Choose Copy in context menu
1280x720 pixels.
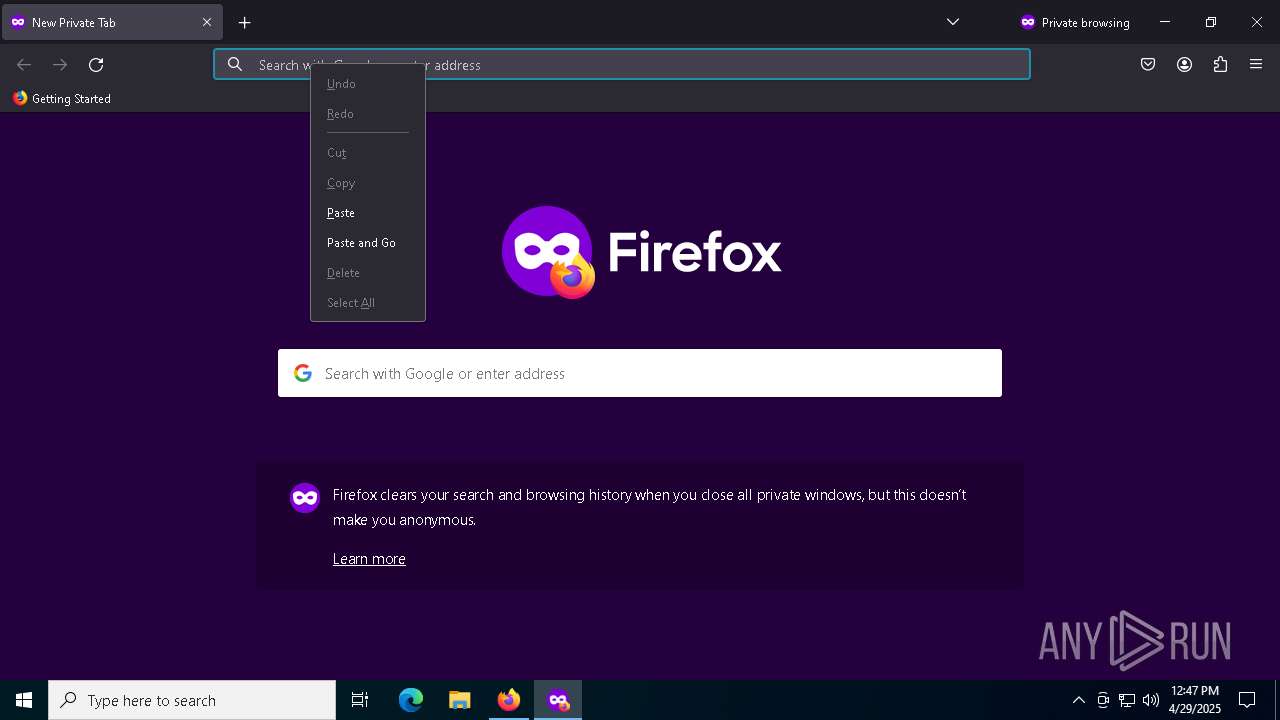[x=368, y=183]
